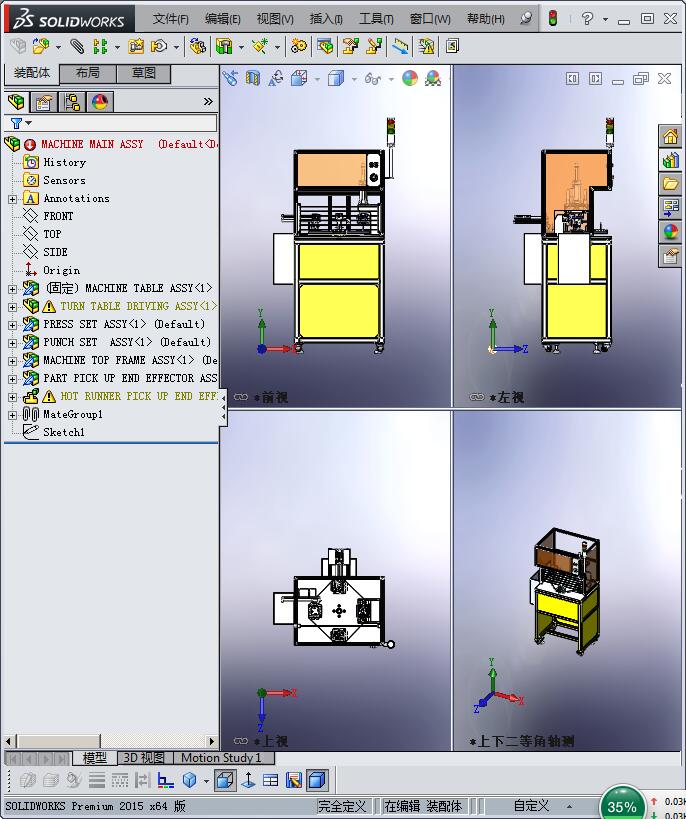
Task: Open the 工具(T) menu
Action: tap(376, 19)
